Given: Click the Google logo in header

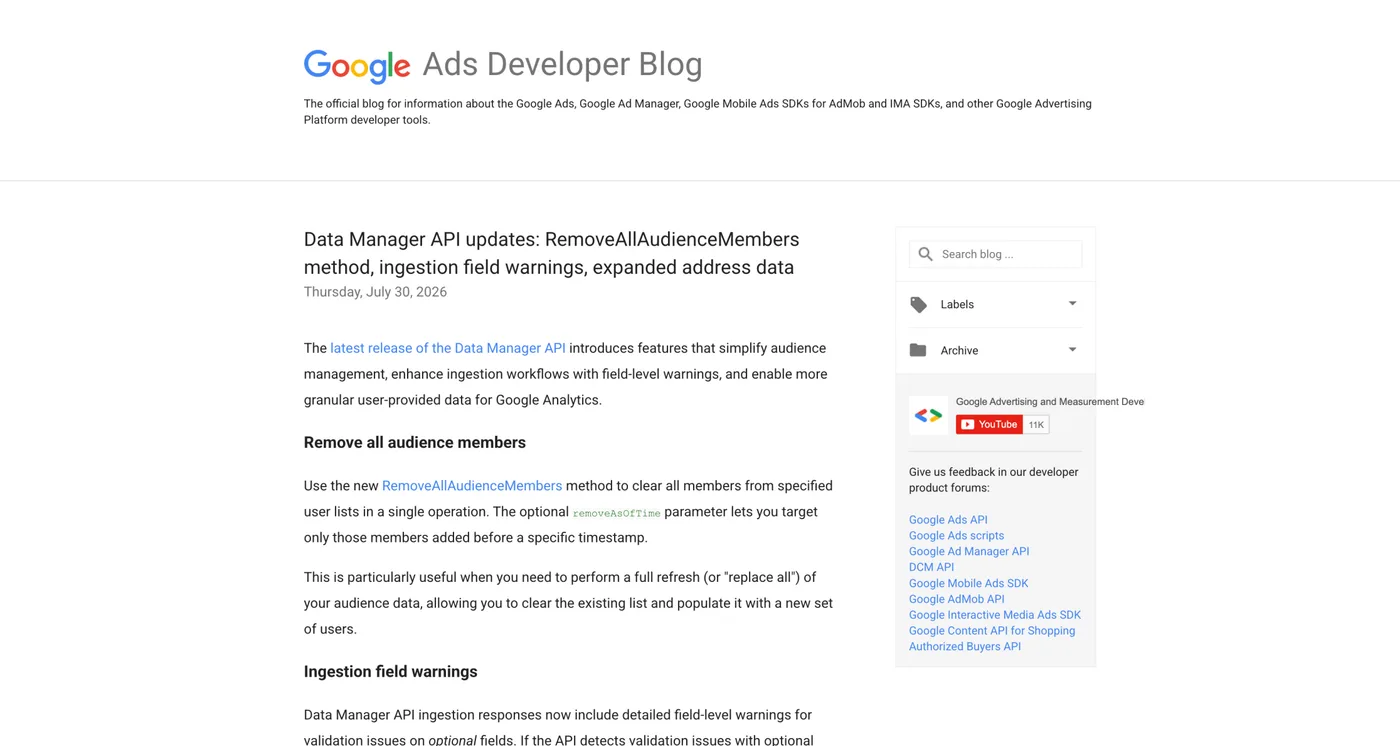Looking at the screenshot, I should (x=357, y=66).
